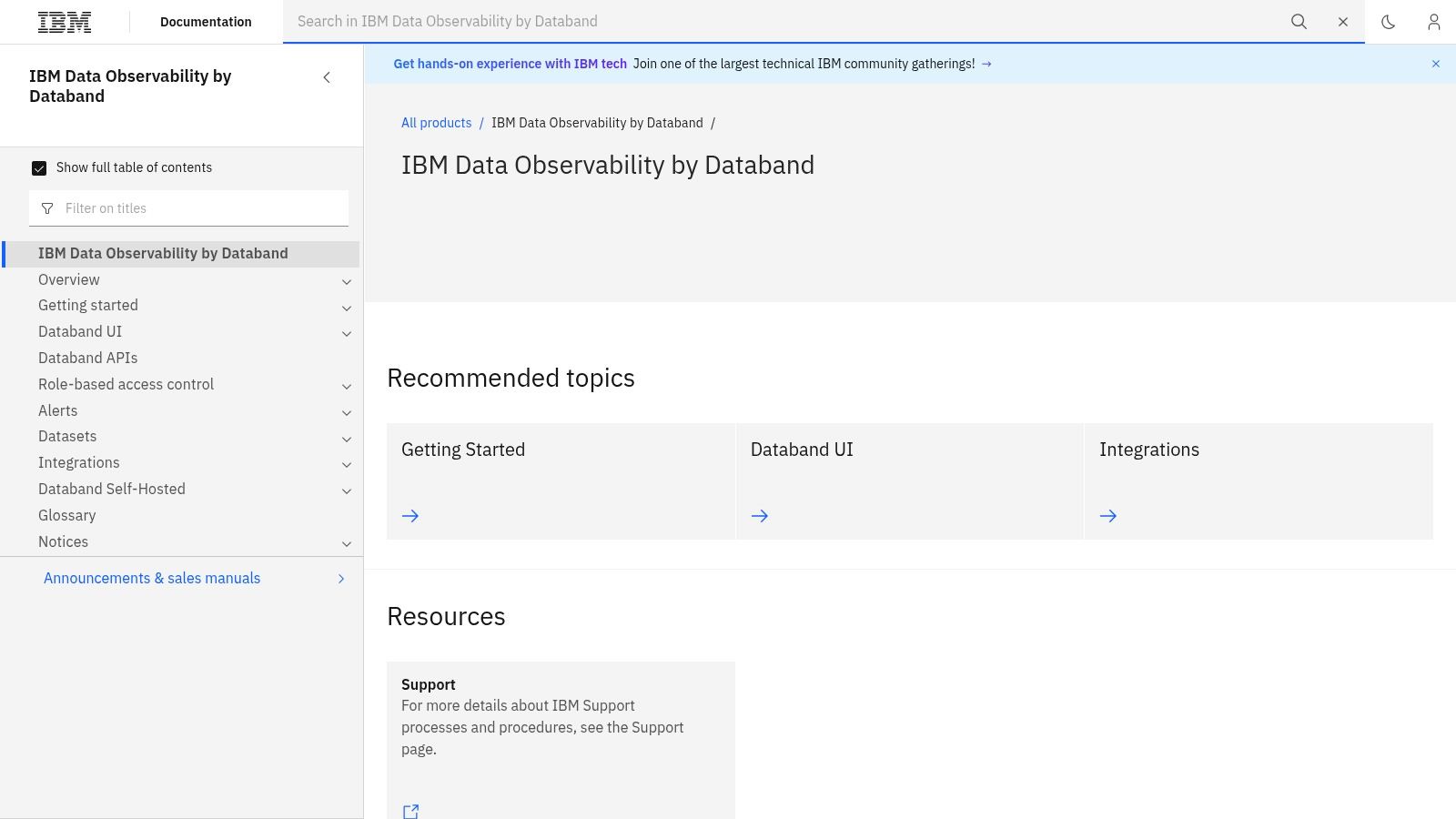Click the Getting Started card title
This screenshot has width=1456, height=819.
(463, 450)
